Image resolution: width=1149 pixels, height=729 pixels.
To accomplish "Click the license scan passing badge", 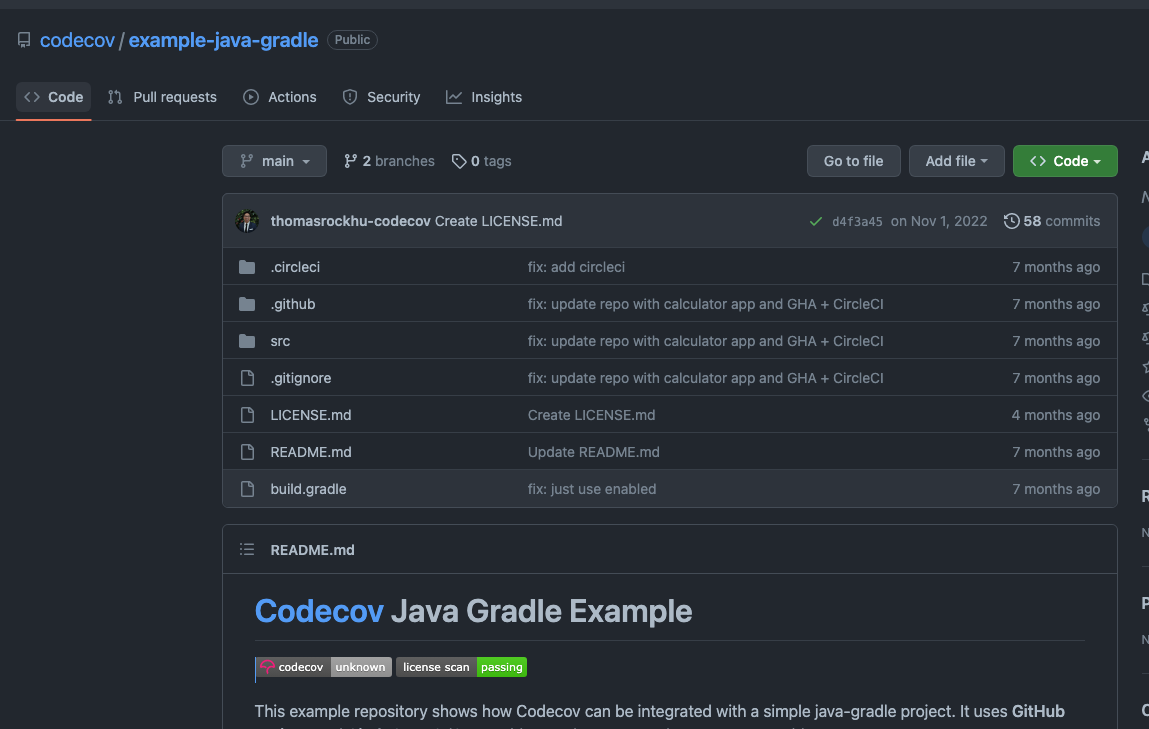I will click(x=462, y=667).
